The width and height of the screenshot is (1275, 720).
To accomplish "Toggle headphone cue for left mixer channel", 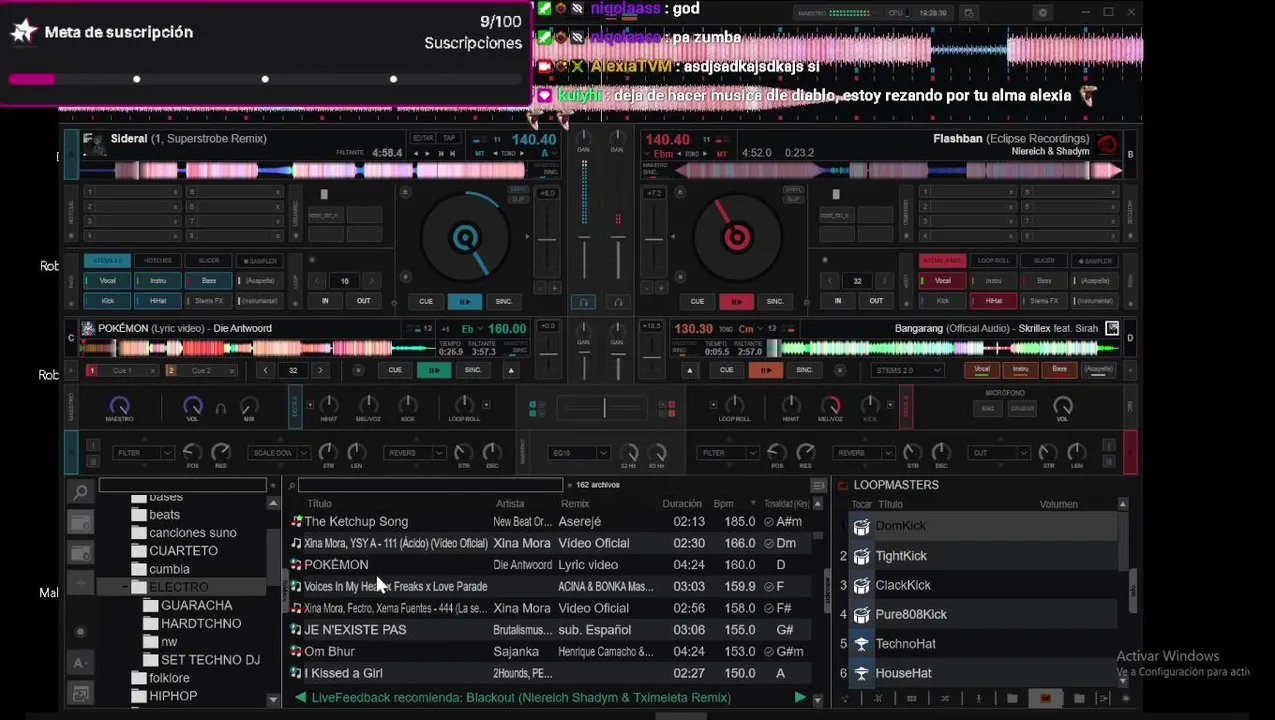I will click(x=585, y=301).
